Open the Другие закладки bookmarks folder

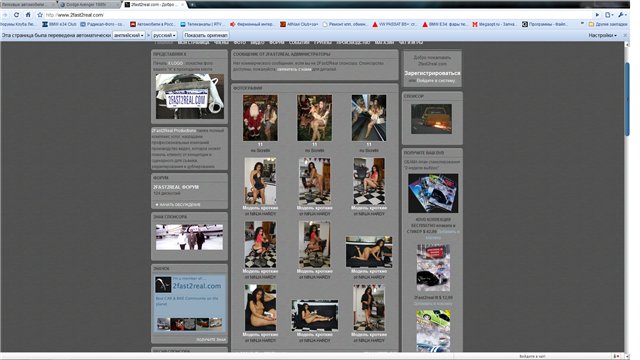coord(608,24)
